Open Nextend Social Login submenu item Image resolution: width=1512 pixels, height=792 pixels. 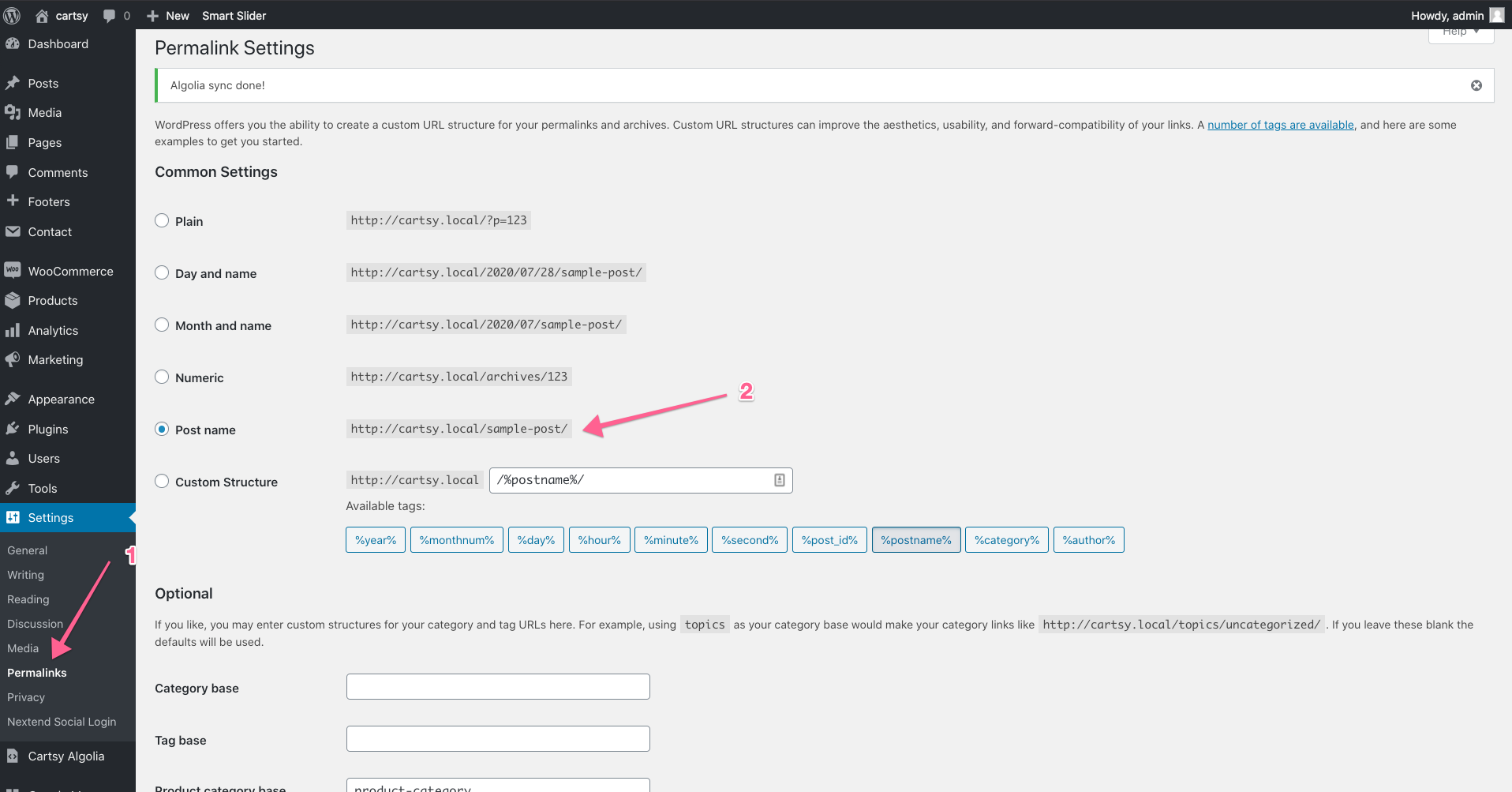click(x=62, y=722)
